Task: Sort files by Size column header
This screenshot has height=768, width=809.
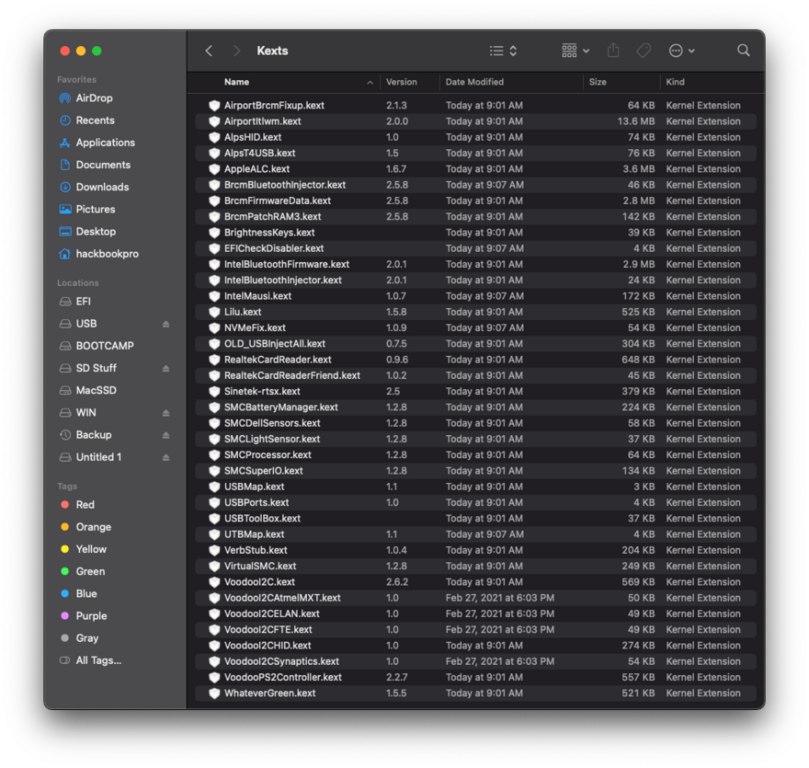Action: tap(598, 82)
